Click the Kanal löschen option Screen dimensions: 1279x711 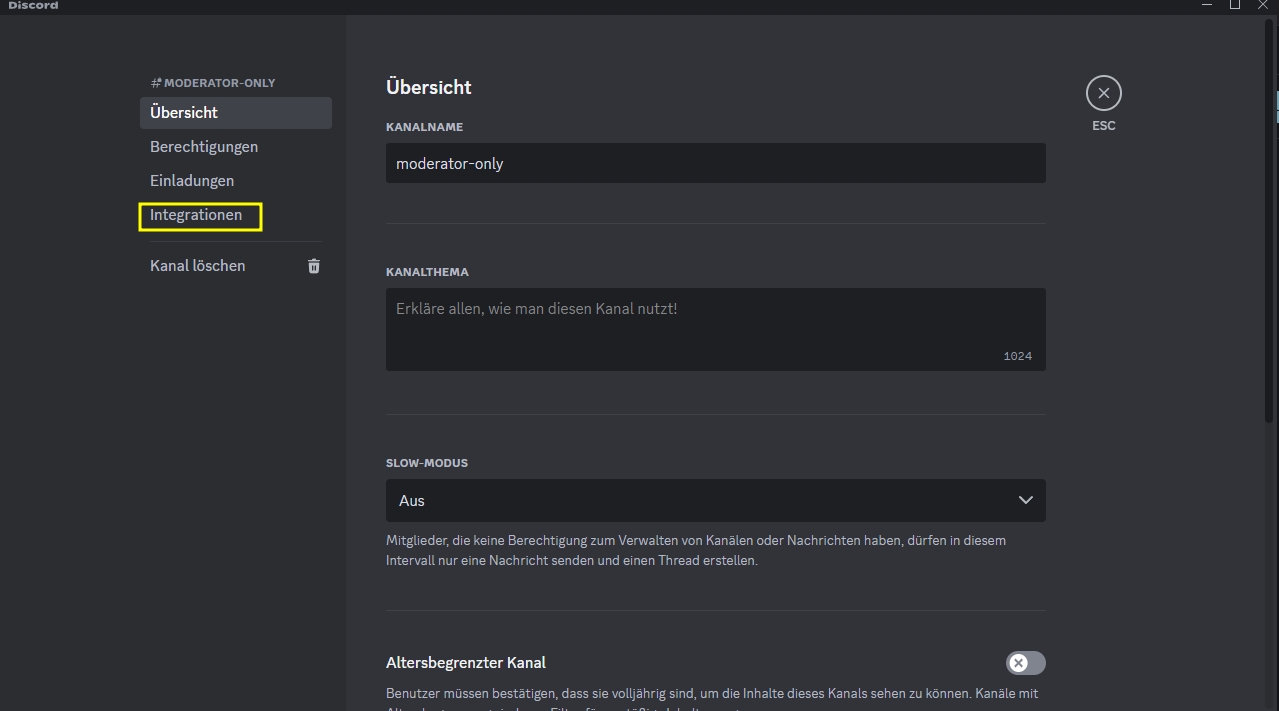(198, 266)
